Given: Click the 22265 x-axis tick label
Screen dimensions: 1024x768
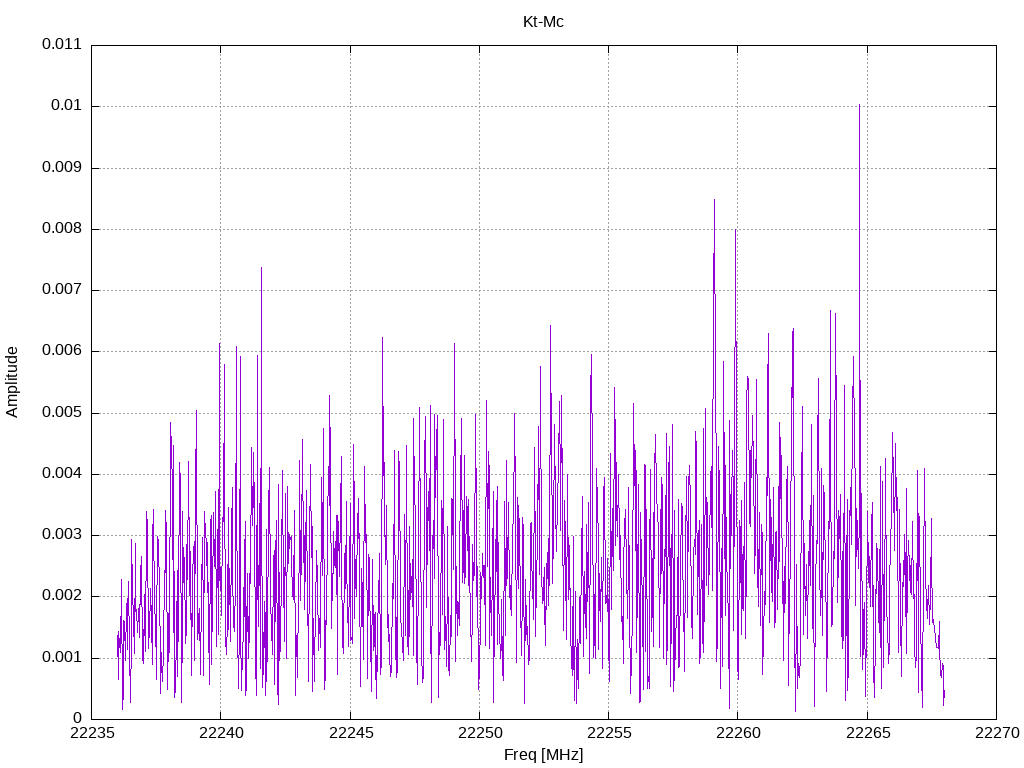Looking at the screenshot, I should [867, 733].
